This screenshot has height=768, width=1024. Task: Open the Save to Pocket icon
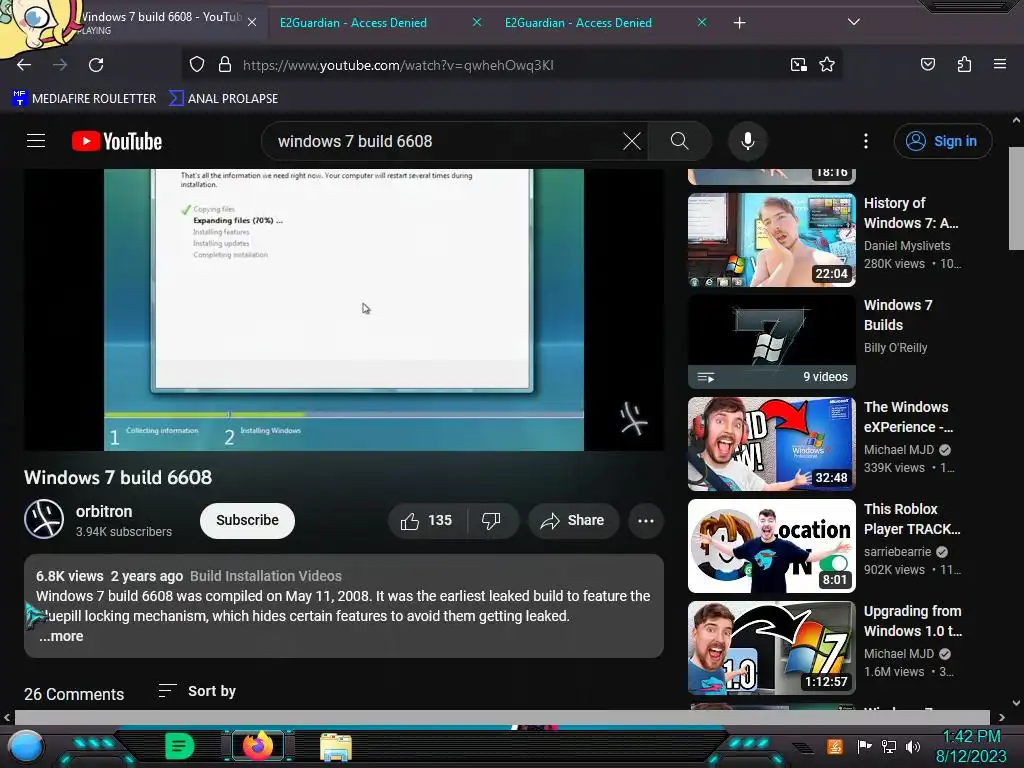click(927, 65)
